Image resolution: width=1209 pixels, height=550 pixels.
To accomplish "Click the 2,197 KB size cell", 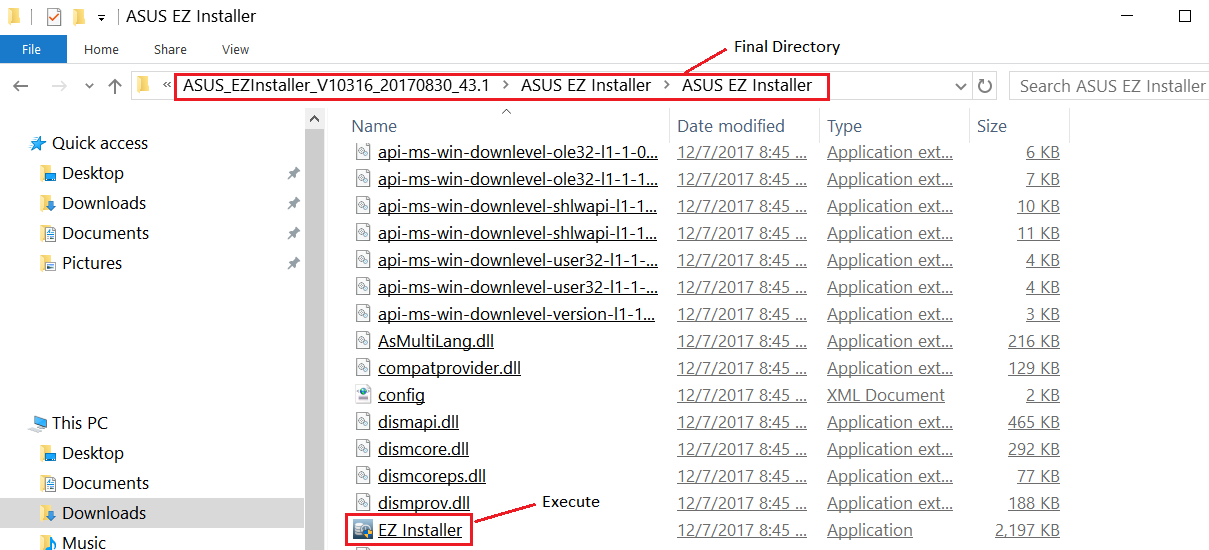I will [x=1027, y=530].
